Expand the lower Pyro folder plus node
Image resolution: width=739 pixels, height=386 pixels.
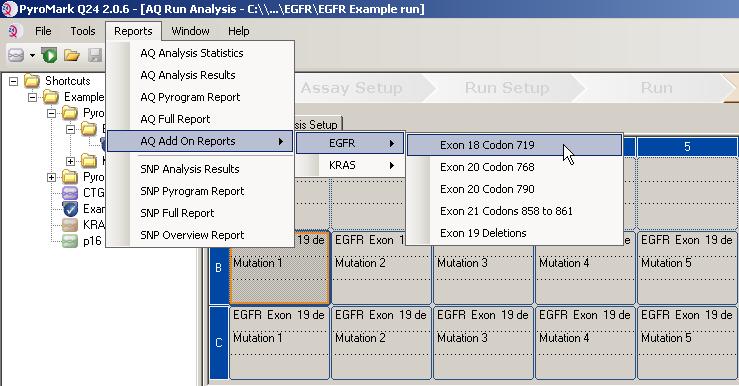[51, 177]
